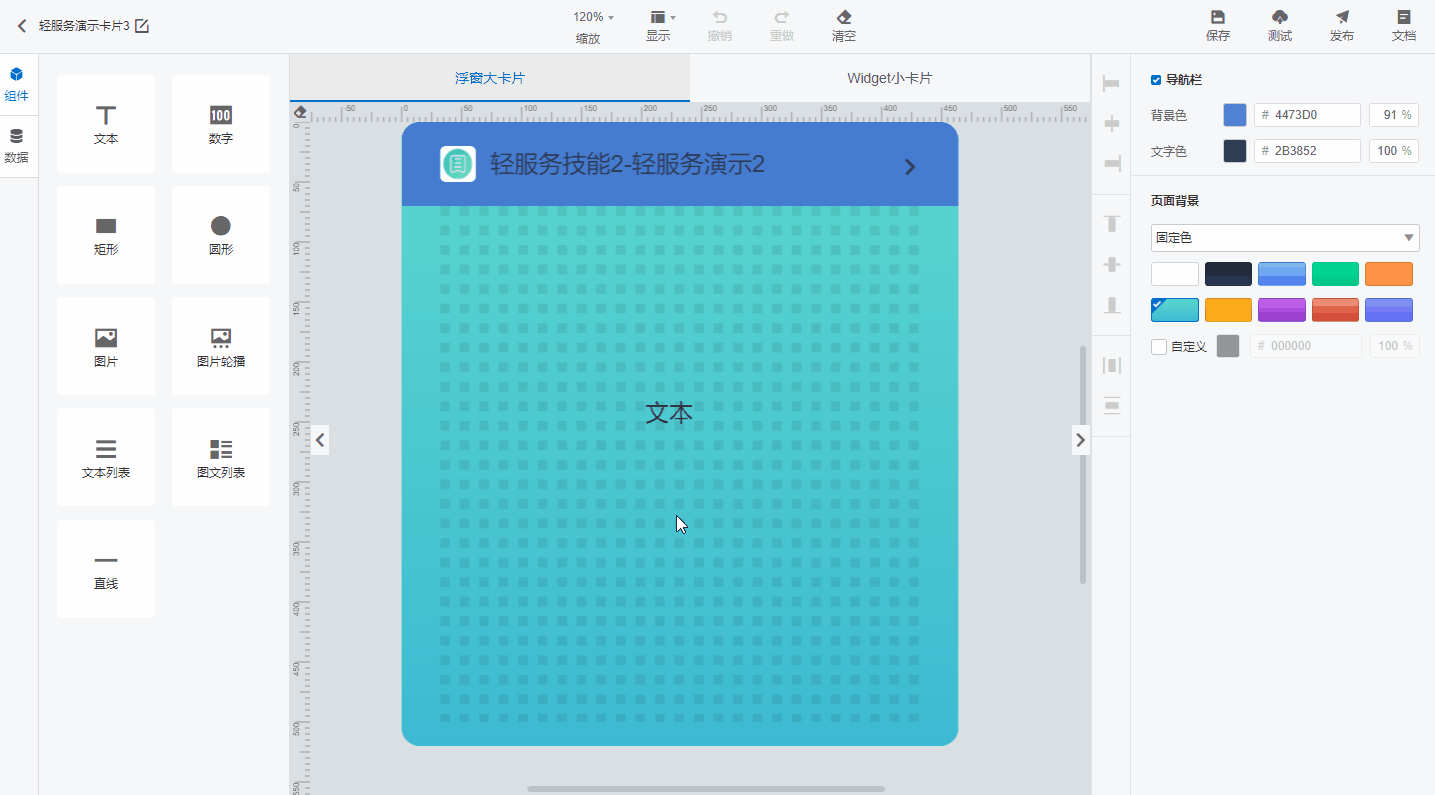The height and width of the screenshot is (795, 1435).
Task: Edit the card name pencil icon
Action: pyautogui.click(x=142, y=26)
